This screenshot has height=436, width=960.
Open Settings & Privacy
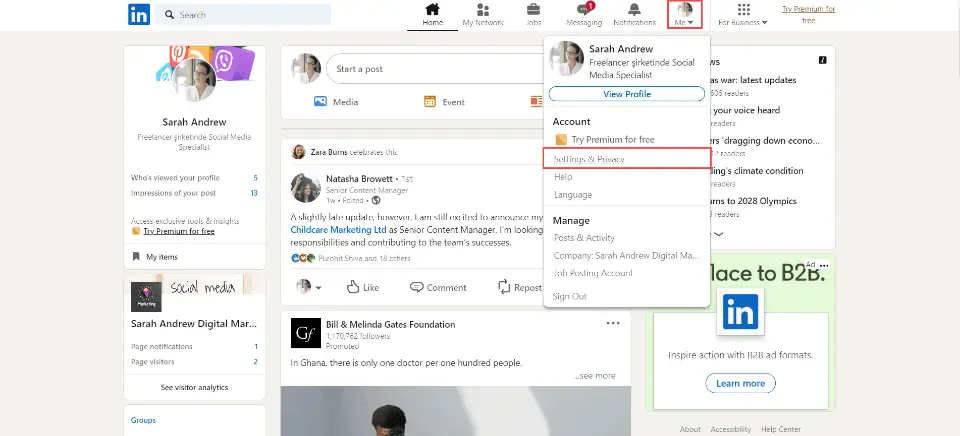click(627, 159)
